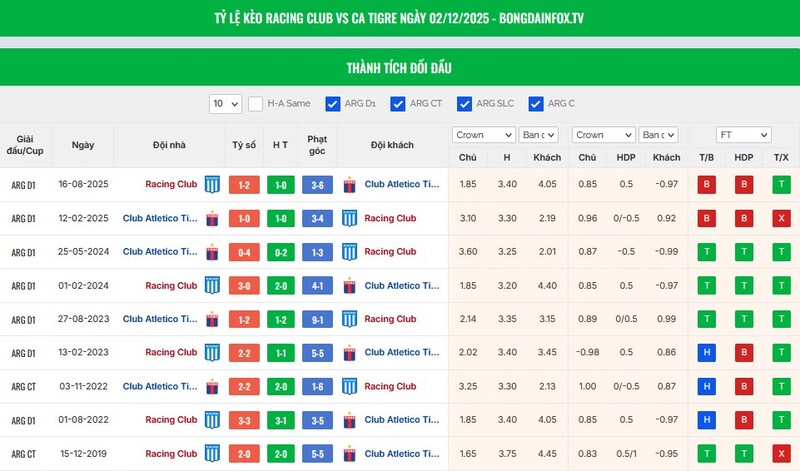Click Tigre crest in 01-02-2024 match row
This screenshot has width=800, height=471.
[x=349, y=286]
